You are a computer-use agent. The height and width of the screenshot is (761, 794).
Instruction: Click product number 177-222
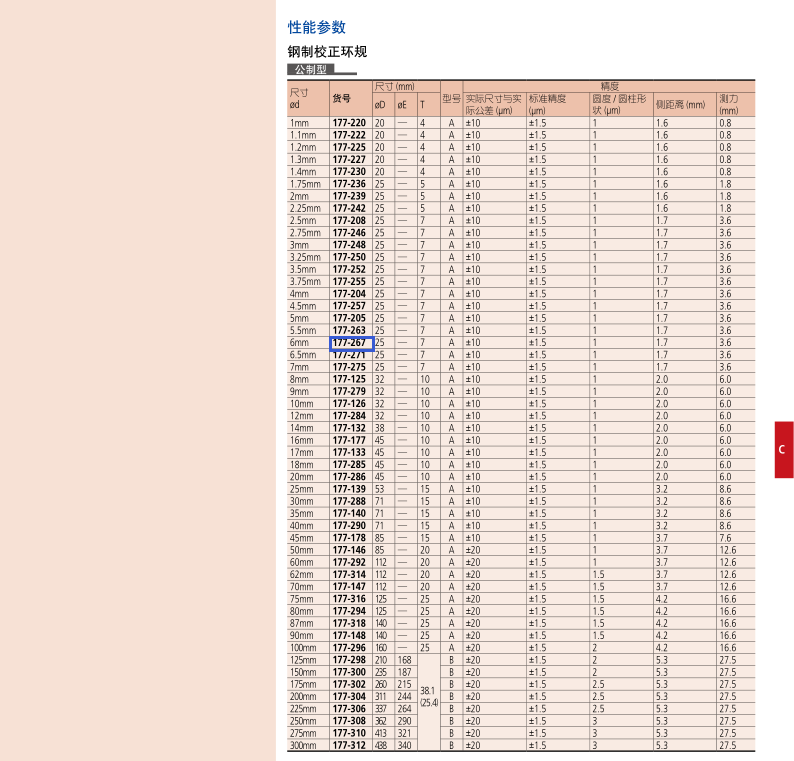pyautogui.click(x=349, y=135)
